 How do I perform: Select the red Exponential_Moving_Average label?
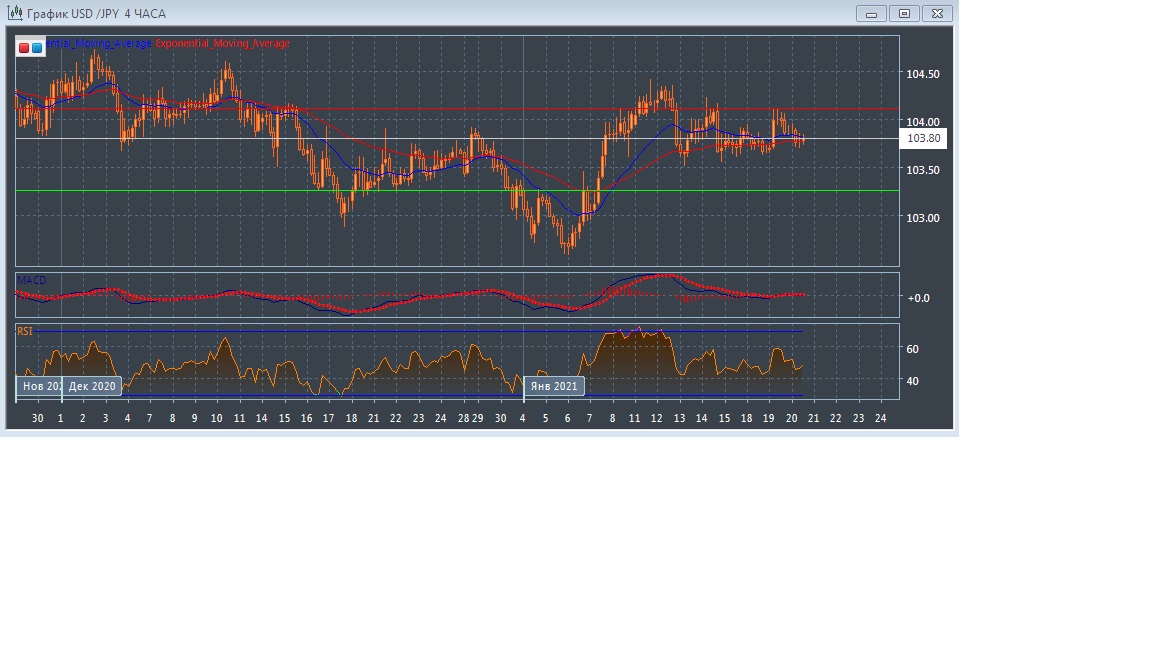[222, 44]
